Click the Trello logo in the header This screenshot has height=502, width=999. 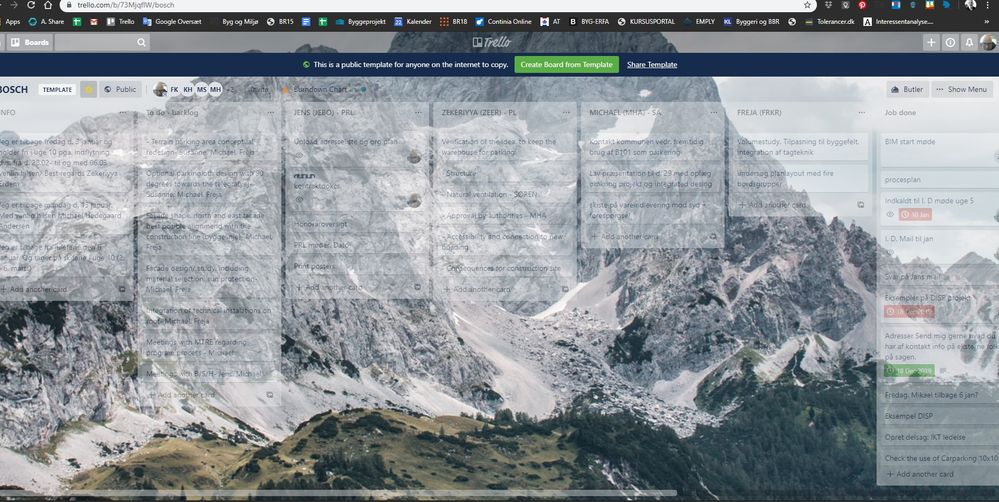[x=492, y=42]
